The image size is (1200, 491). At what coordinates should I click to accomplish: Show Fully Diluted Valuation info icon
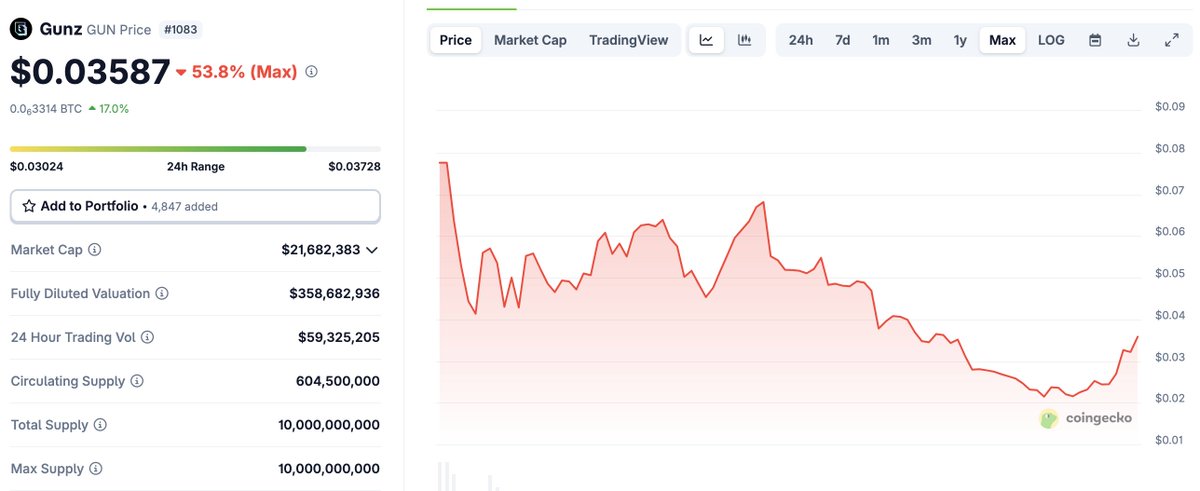pyautogui.click(x=162, y=294)
